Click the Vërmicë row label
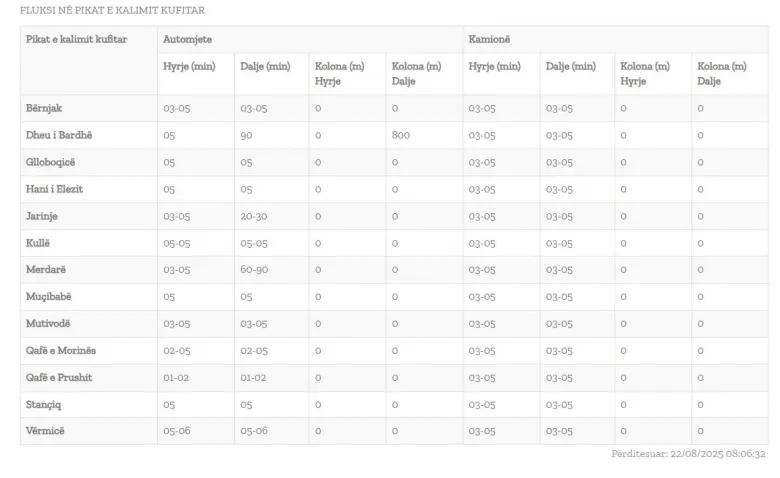 46,432
